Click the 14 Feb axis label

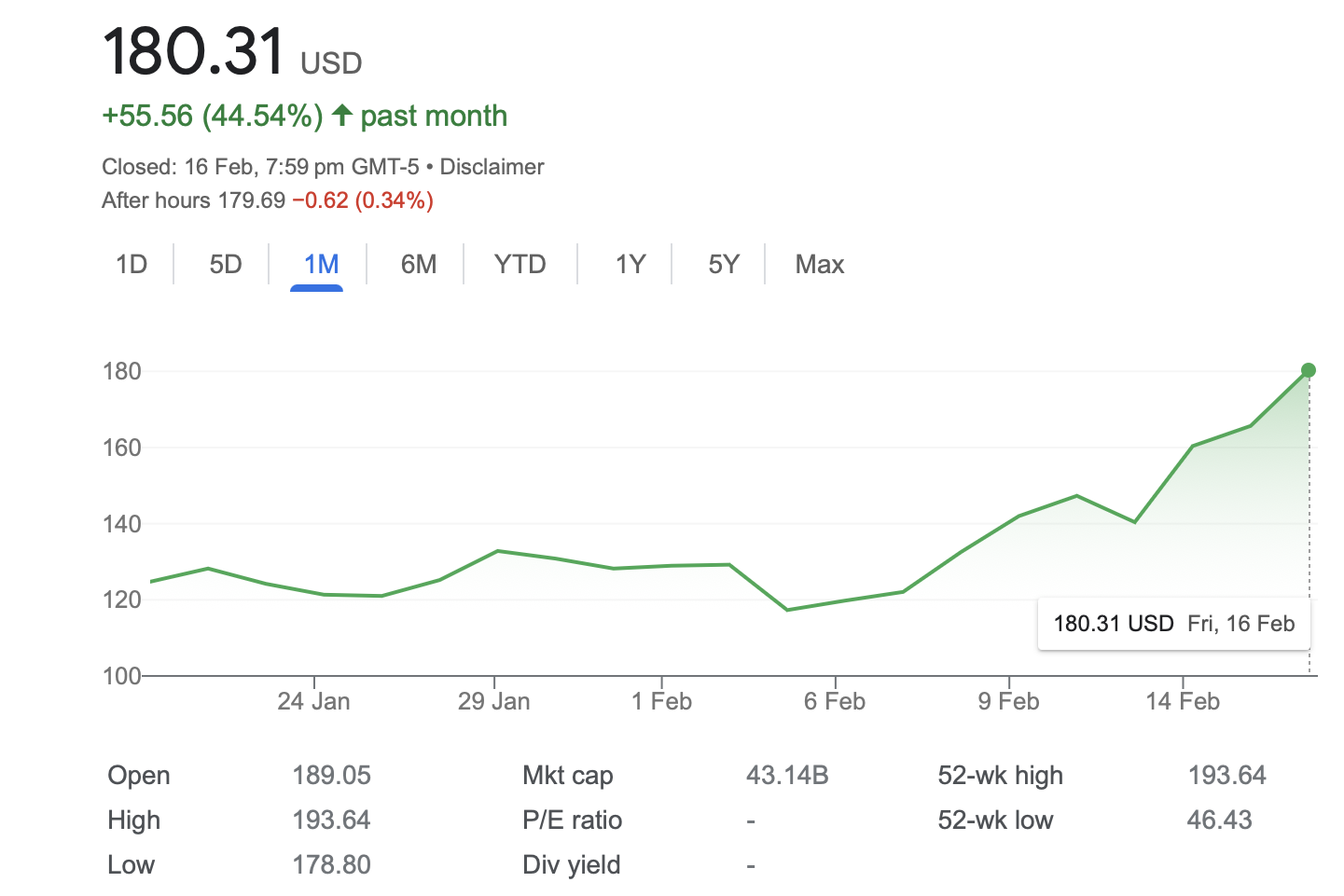(x=1183, y=702)
